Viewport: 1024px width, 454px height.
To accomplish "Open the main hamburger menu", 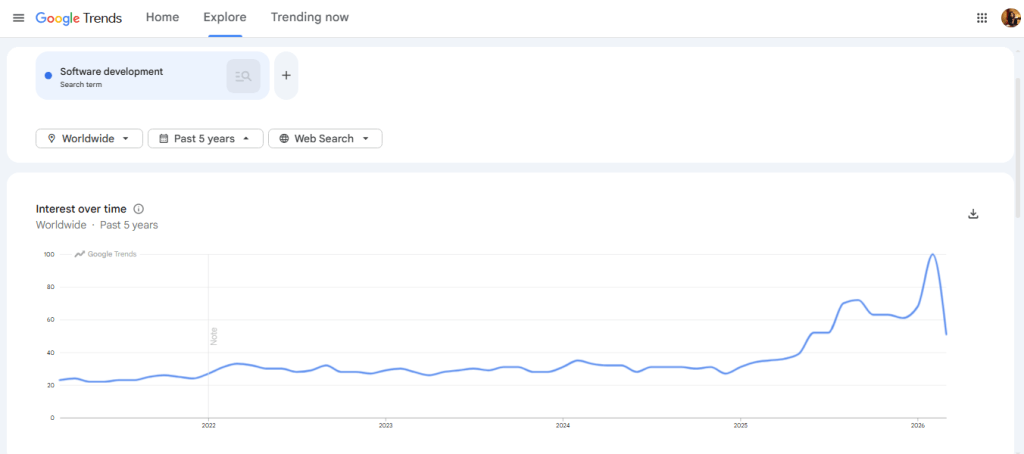I will [18, 18].
